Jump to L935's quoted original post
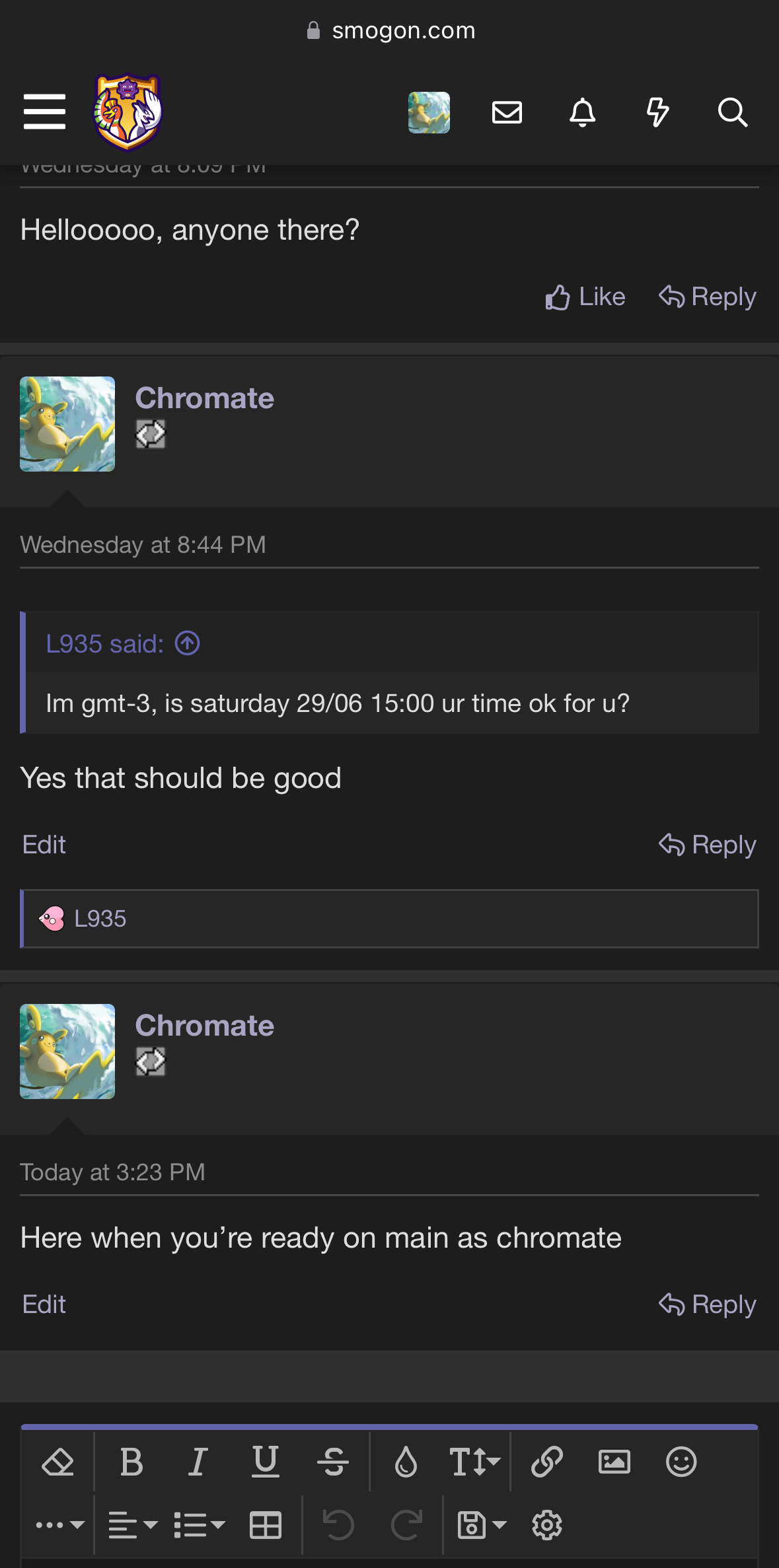779x1568 pixels. tap(188, 643)
